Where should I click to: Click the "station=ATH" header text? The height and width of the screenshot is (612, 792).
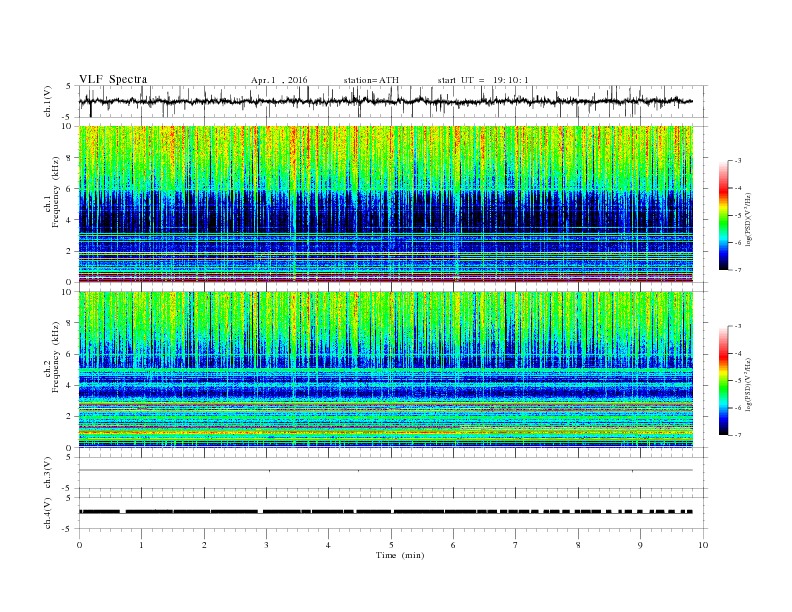(371, 80)
